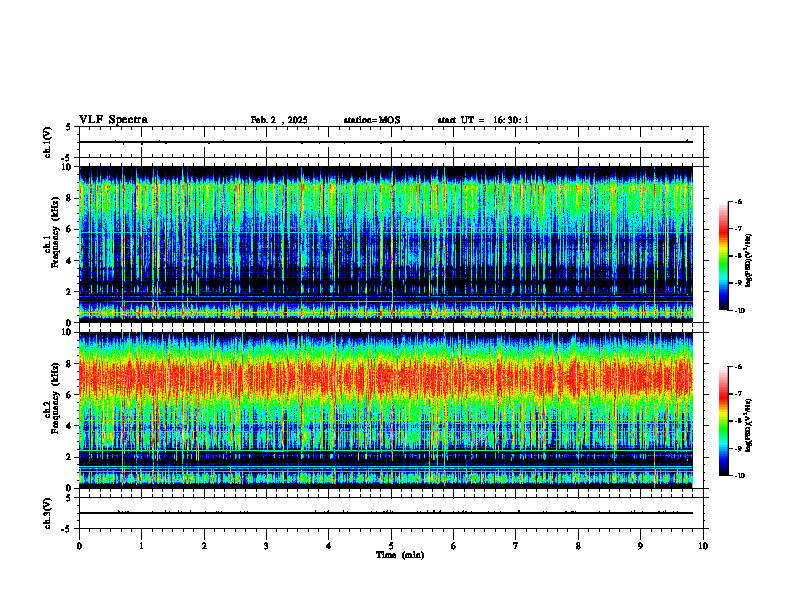
Task: Click time axis tick label '8'
Action: point(578,546)
